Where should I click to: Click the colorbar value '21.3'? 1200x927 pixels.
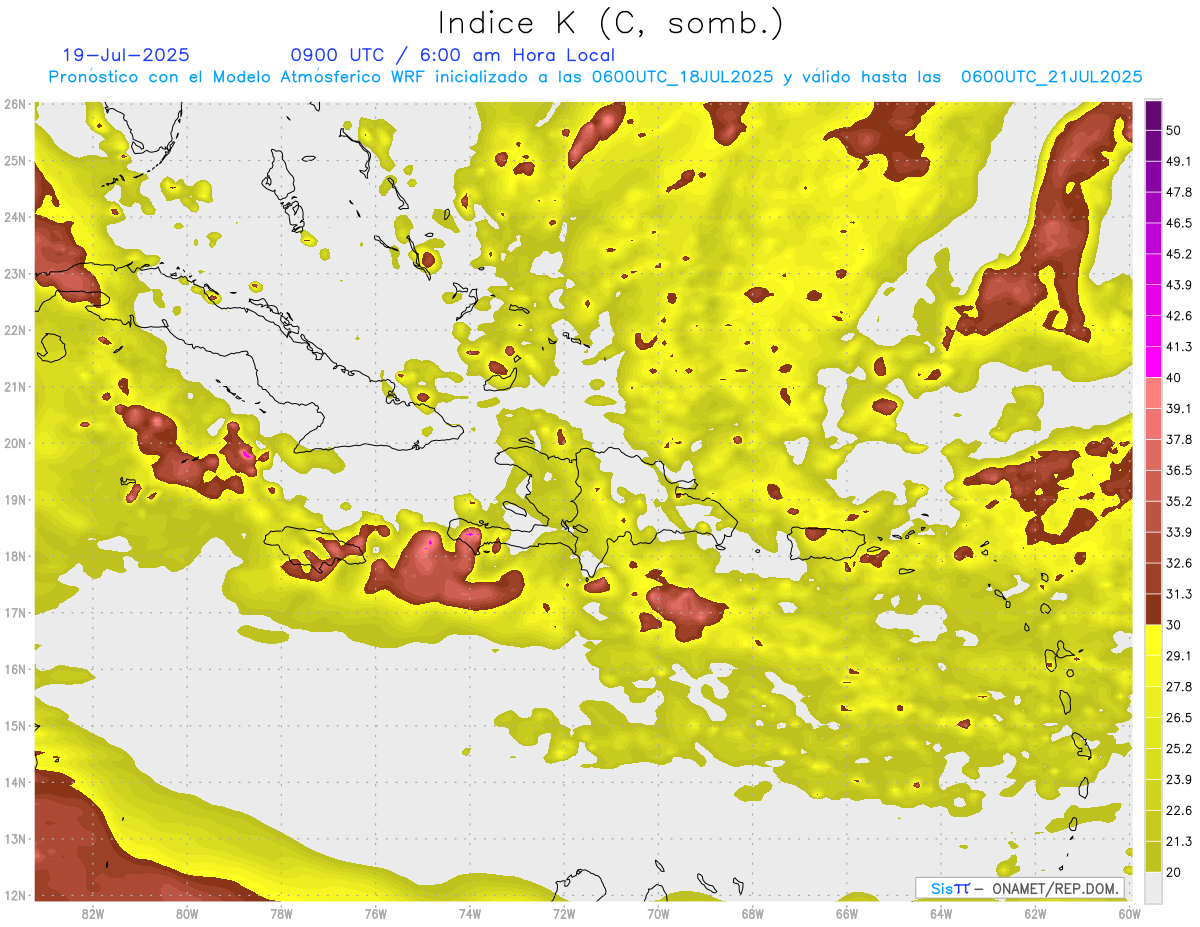(1179, 841)
